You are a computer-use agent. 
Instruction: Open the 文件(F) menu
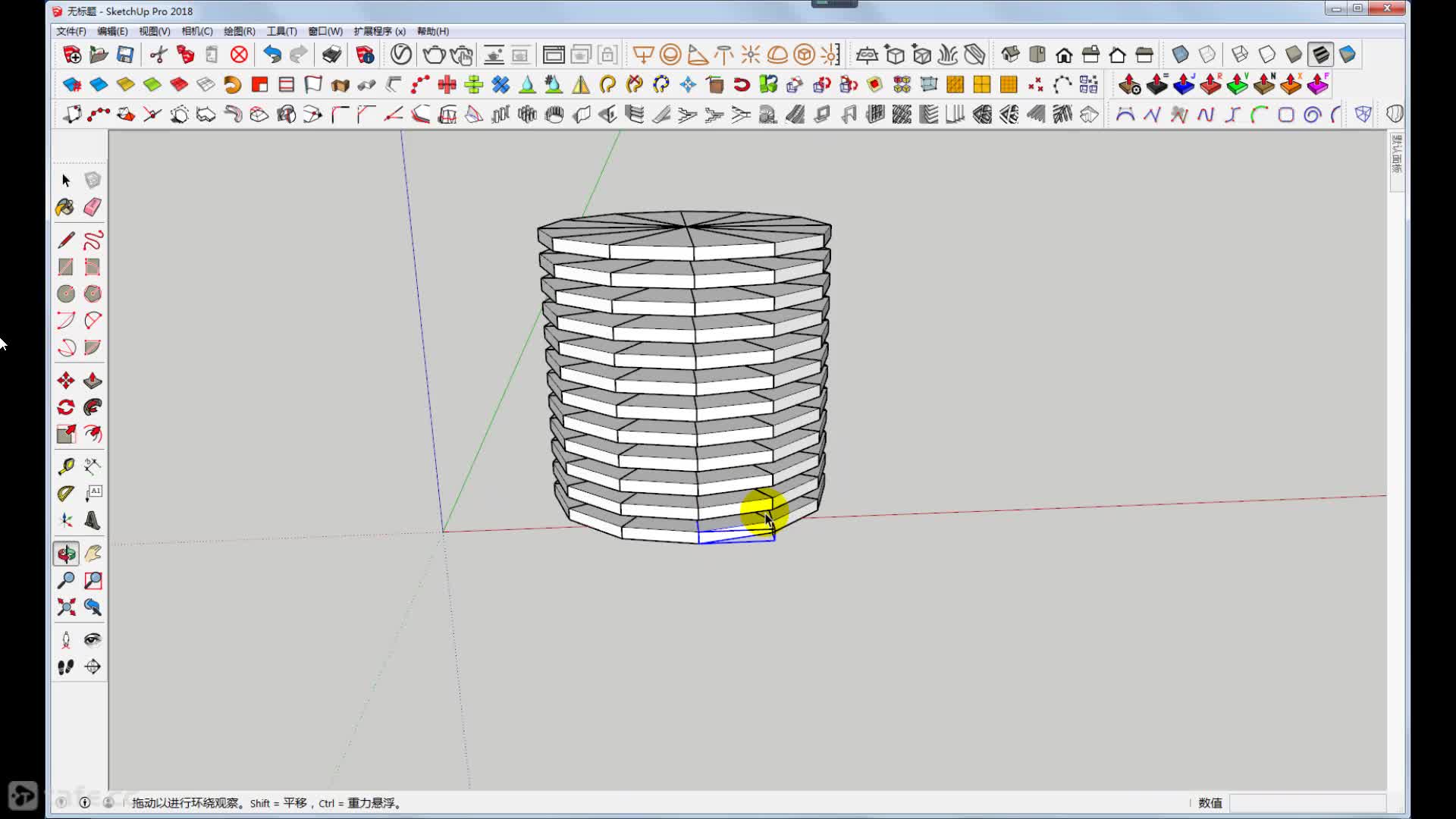tap(71, 31)
